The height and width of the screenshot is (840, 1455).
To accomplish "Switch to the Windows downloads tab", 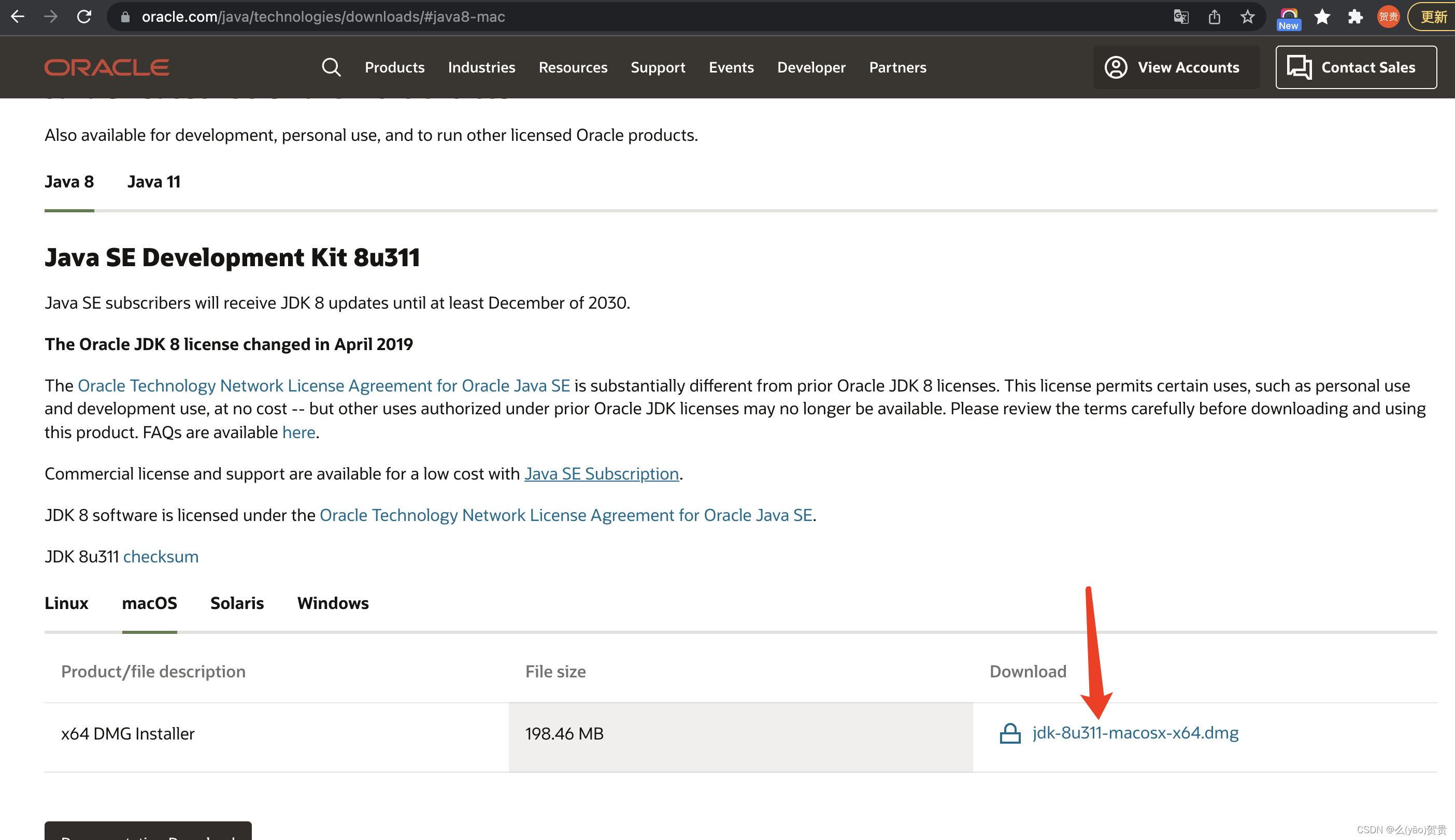I will coord(333,602).
